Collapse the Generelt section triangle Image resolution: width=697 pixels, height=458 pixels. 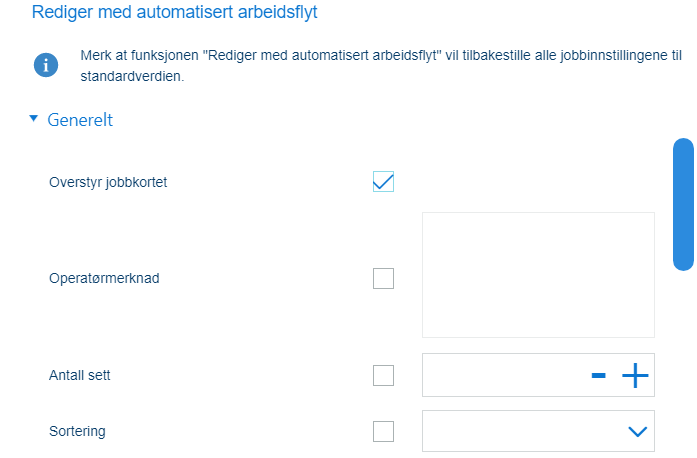coord(33,118)
